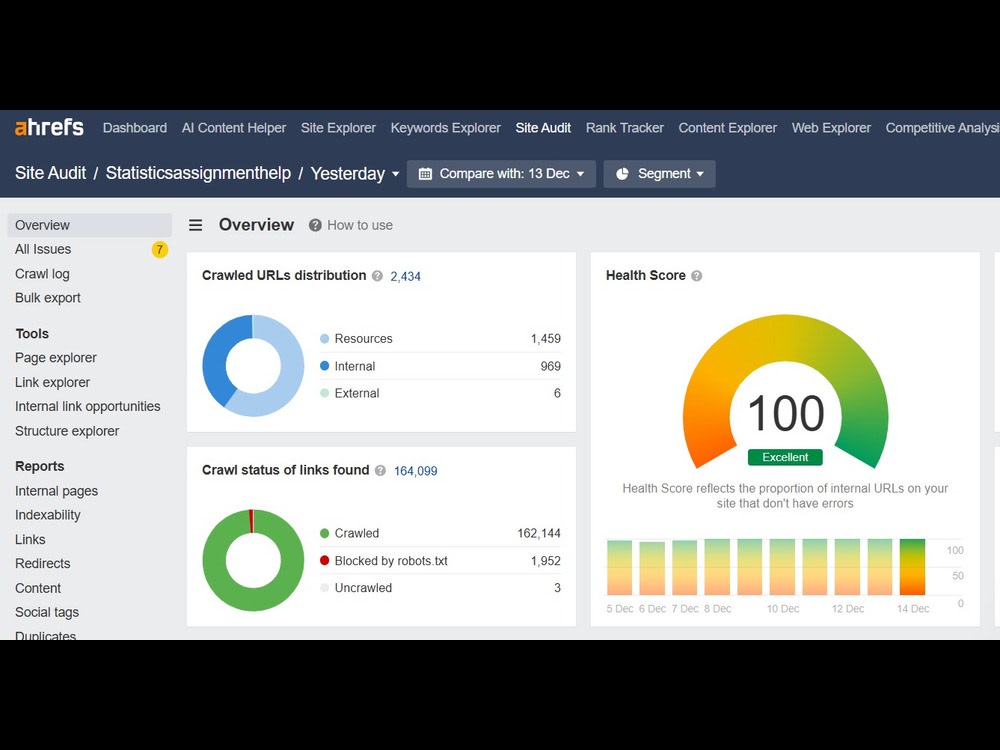Open Bulk export in sidebar
Screen dimensions: 1000x750
[x=48, y=298]
